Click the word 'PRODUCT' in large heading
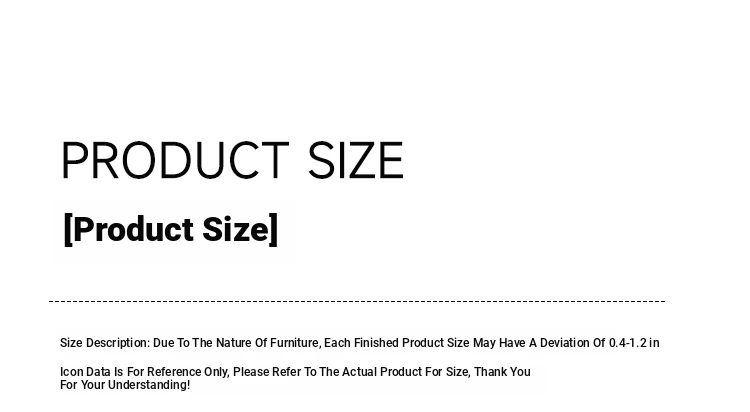Screen dimensions: 750x412 click(x=175, y=160)
